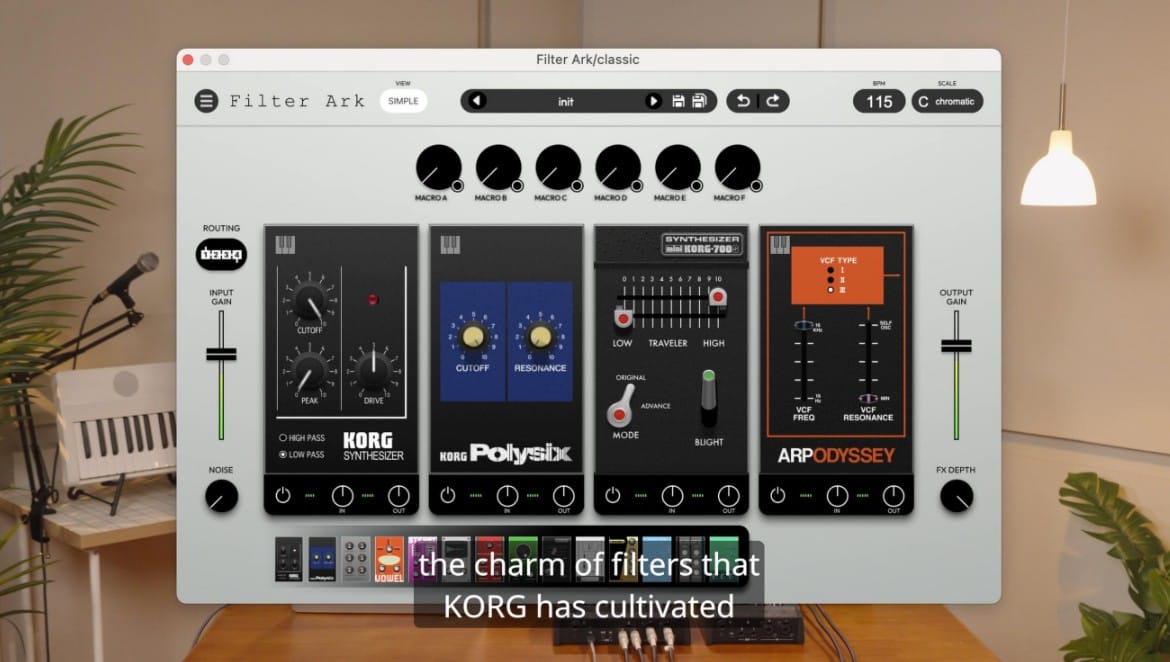1170x662 pixels.
Task: Select VCF TYPE III on ARP Odyssey
Action: pyautogui.click(x=830, y=290)
